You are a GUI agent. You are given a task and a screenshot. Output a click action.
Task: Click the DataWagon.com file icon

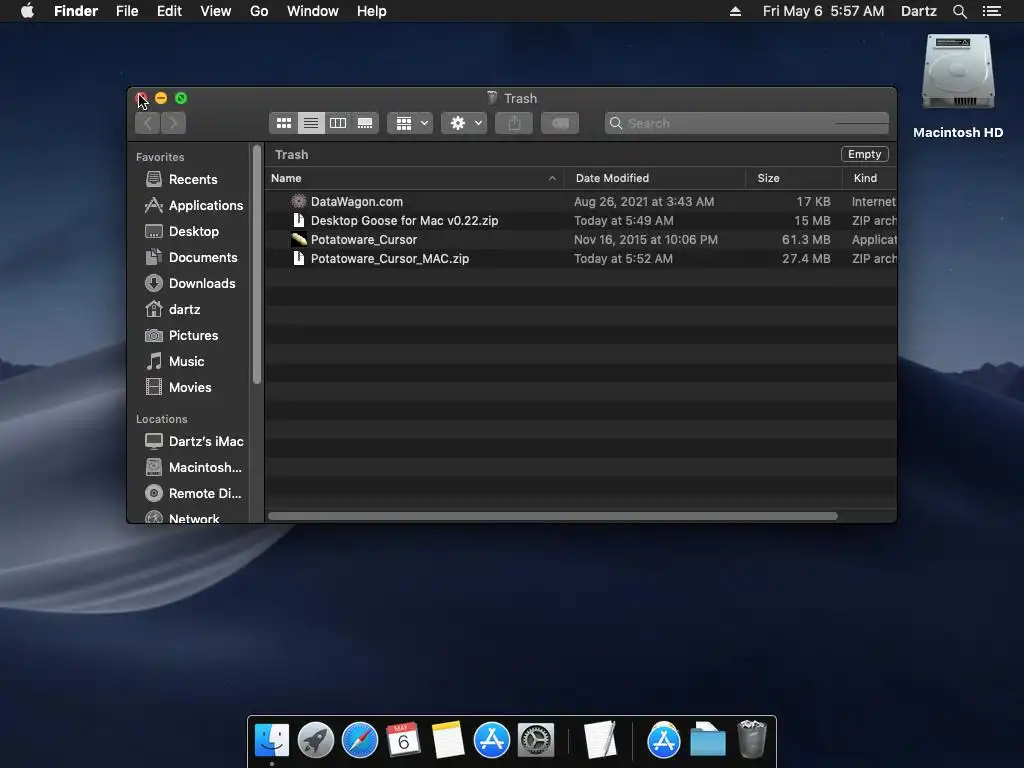298,201
